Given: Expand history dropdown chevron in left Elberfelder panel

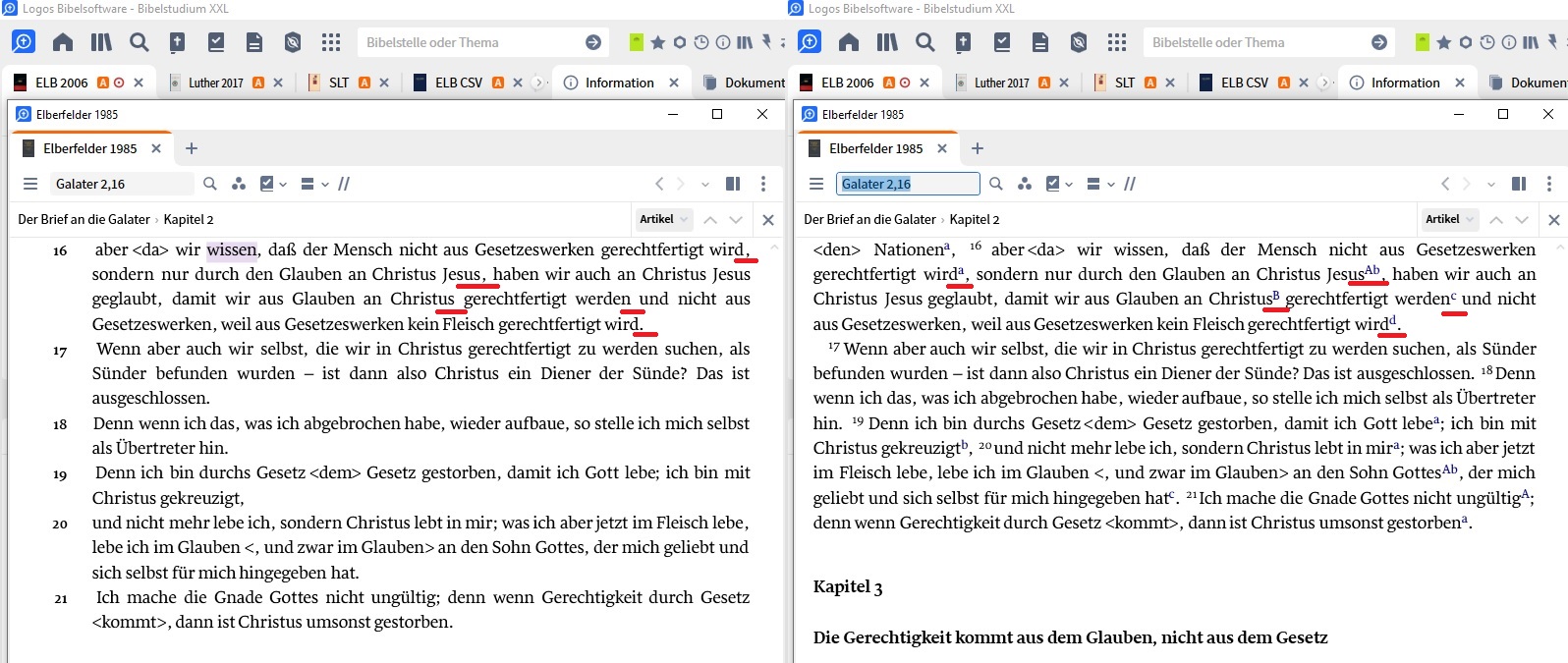Looking at the screenshot, I should tap(704, 184).
